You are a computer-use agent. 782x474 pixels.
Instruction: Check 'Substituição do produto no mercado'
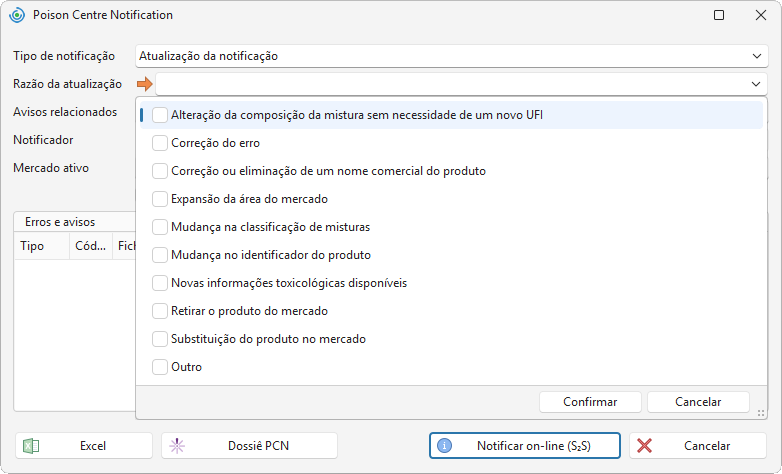tap(160, 339)
